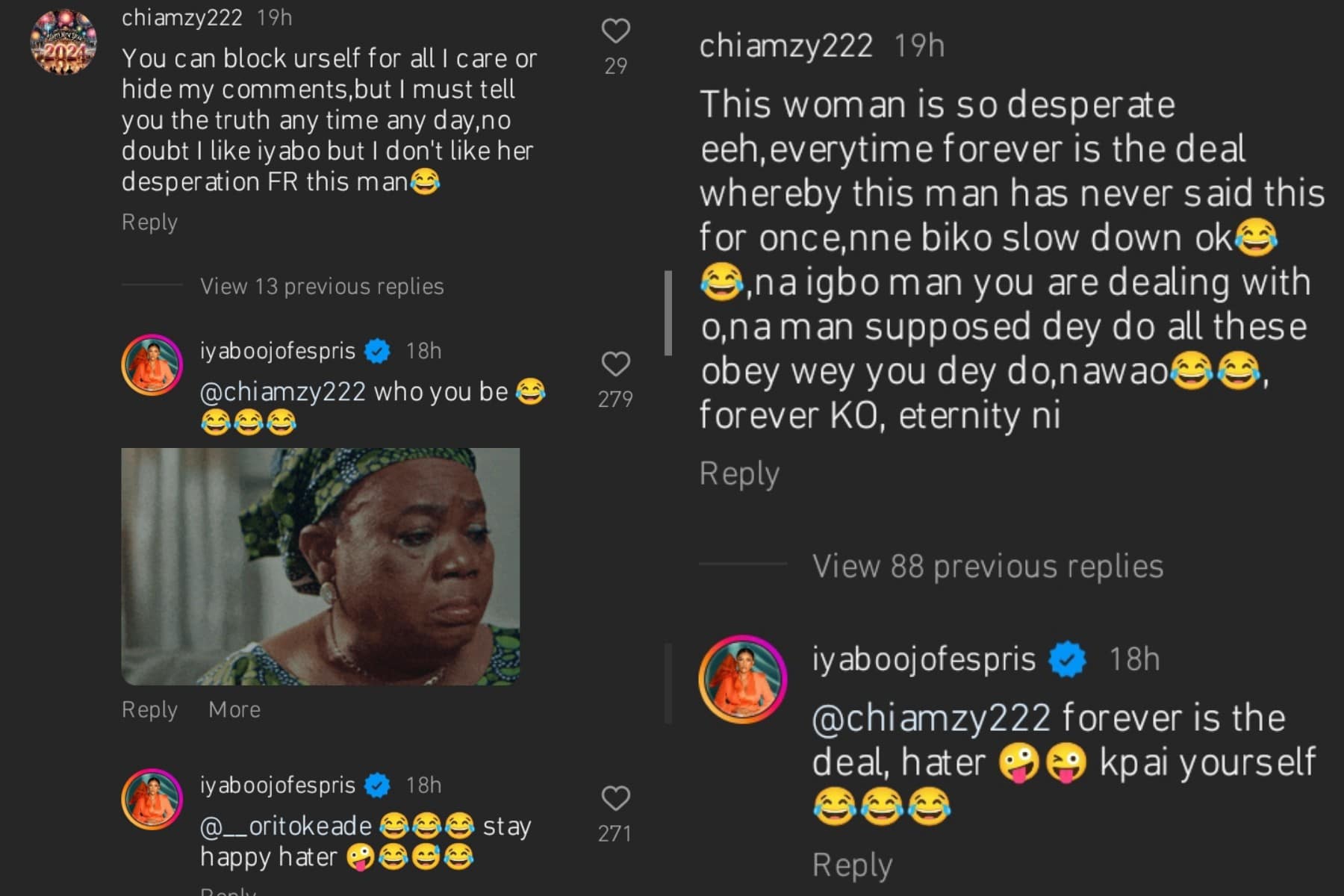Open @chiamzy222 mention in "who you be" reply
This screenshot has height=896, width=1344.
tap(282, 392)
